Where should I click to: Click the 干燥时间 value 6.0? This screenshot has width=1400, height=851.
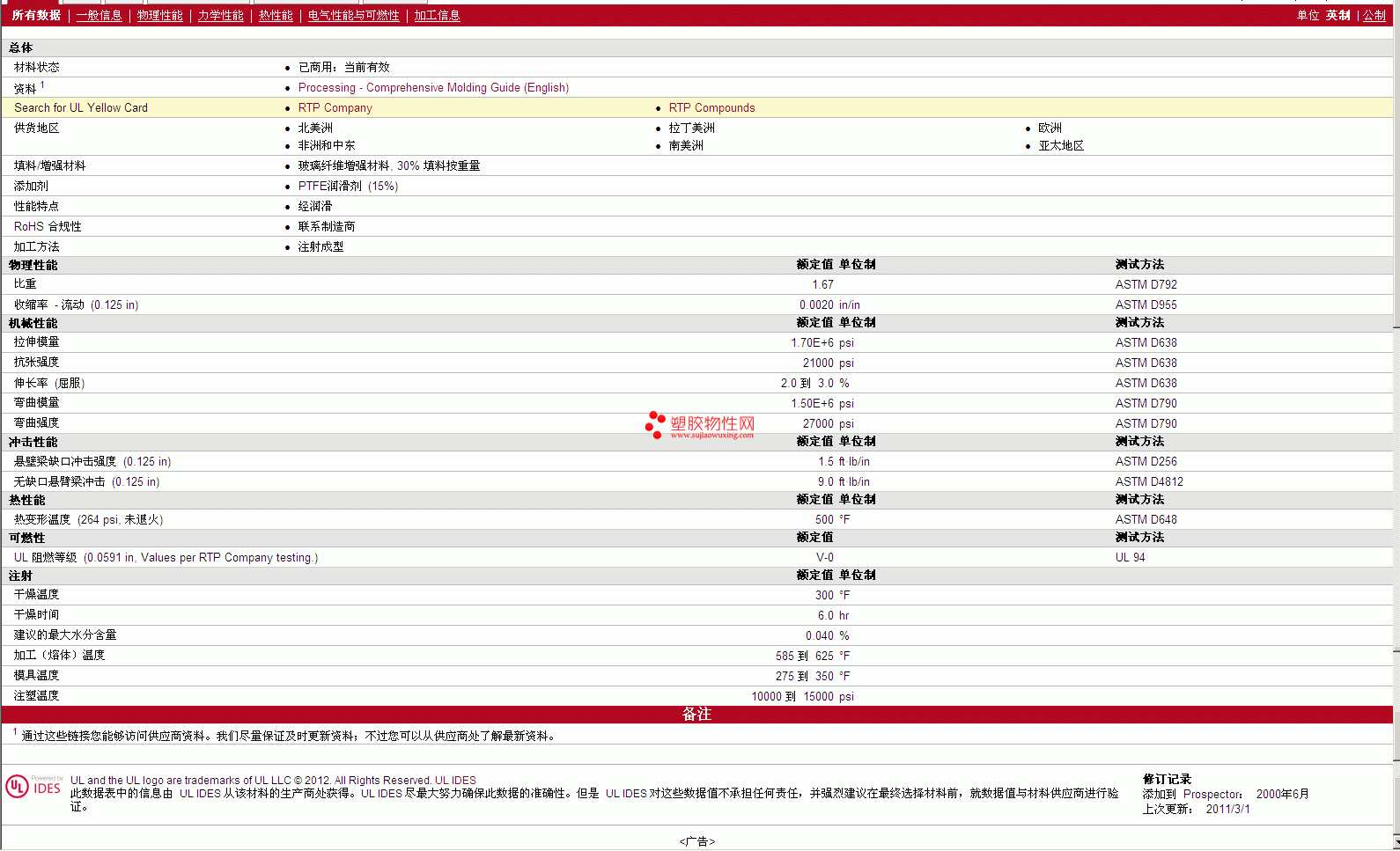tap(825, 616)
